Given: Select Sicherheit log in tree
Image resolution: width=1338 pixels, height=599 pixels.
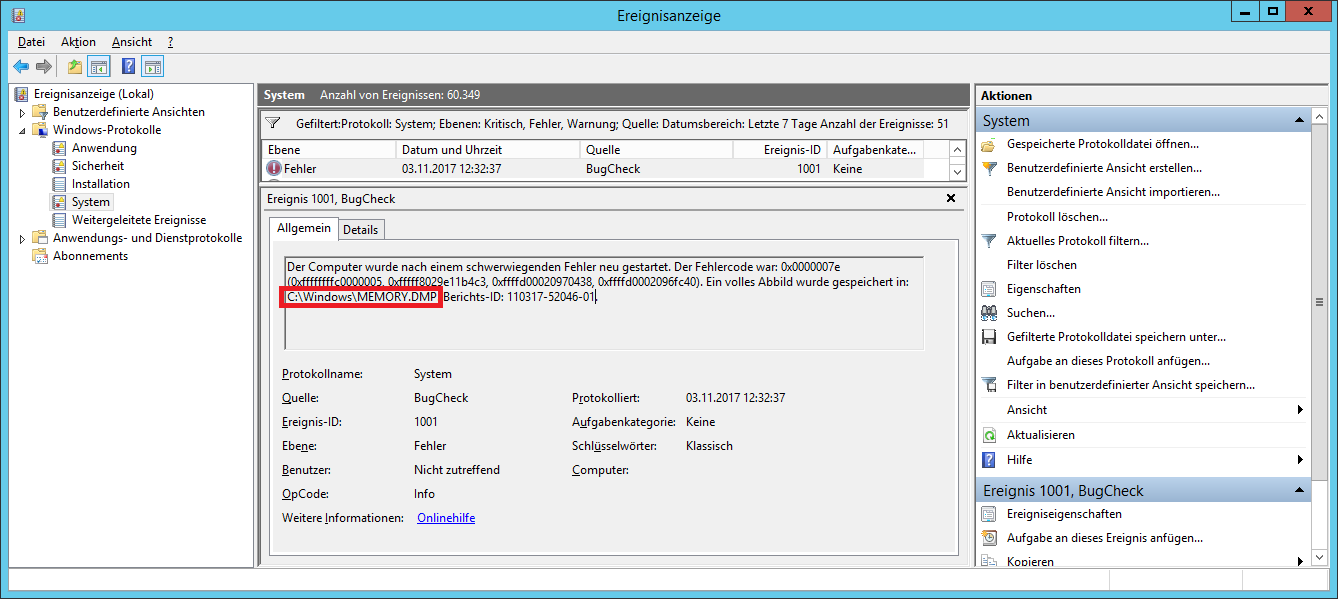Looking at the screenshot, I should coord(98,166).
